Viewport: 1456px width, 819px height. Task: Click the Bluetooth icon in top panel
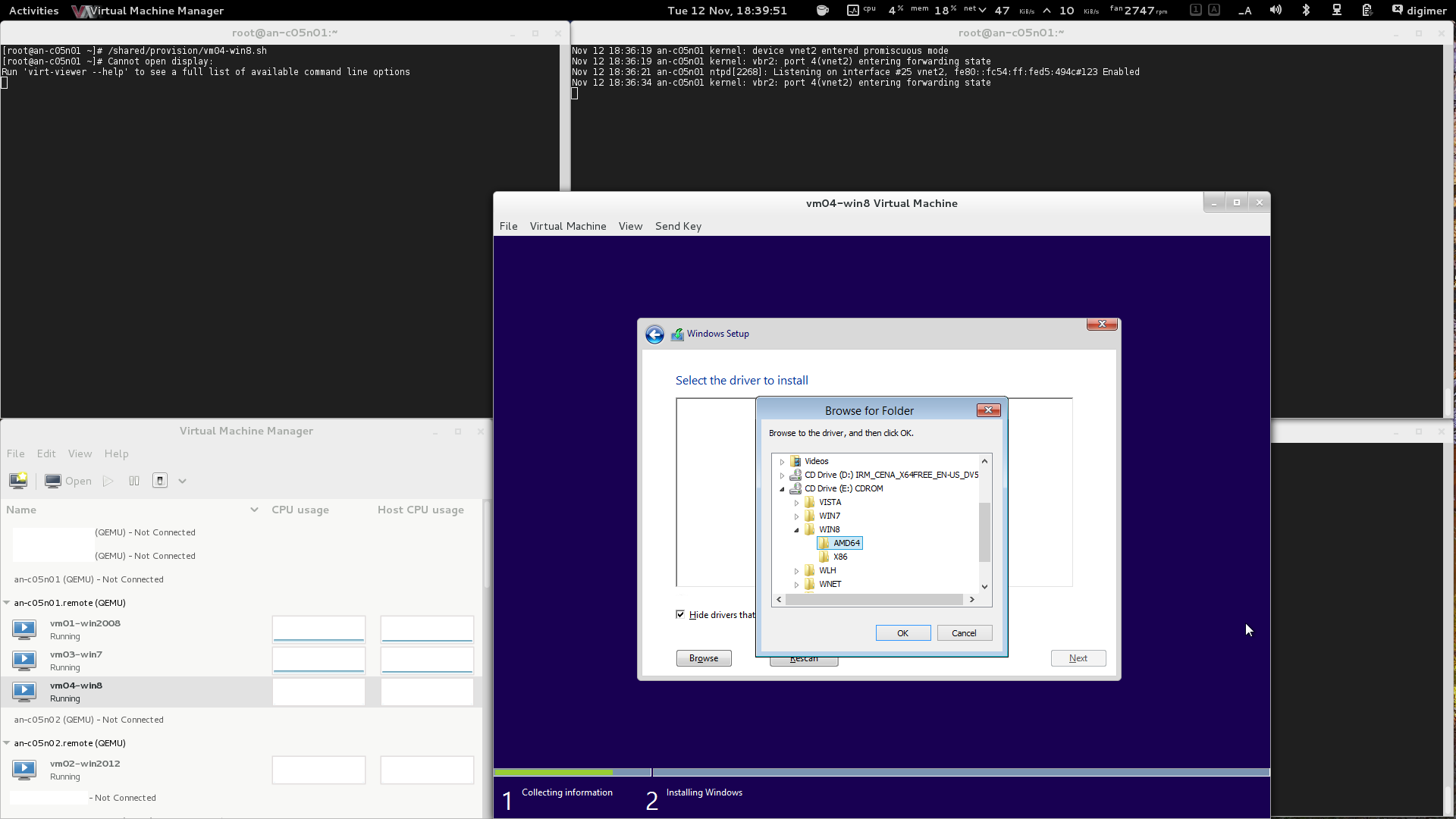pyautogui.click(x=1306, y=10)
